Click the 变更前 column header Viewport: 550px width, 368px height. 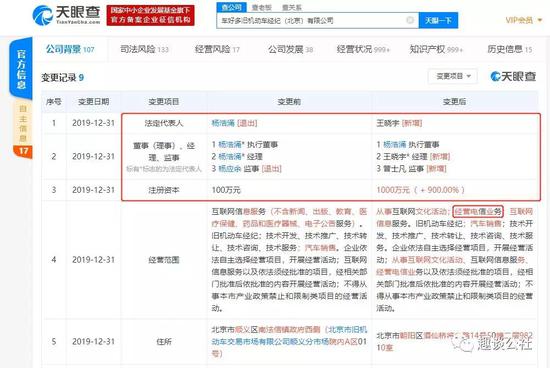pos(289,102)
